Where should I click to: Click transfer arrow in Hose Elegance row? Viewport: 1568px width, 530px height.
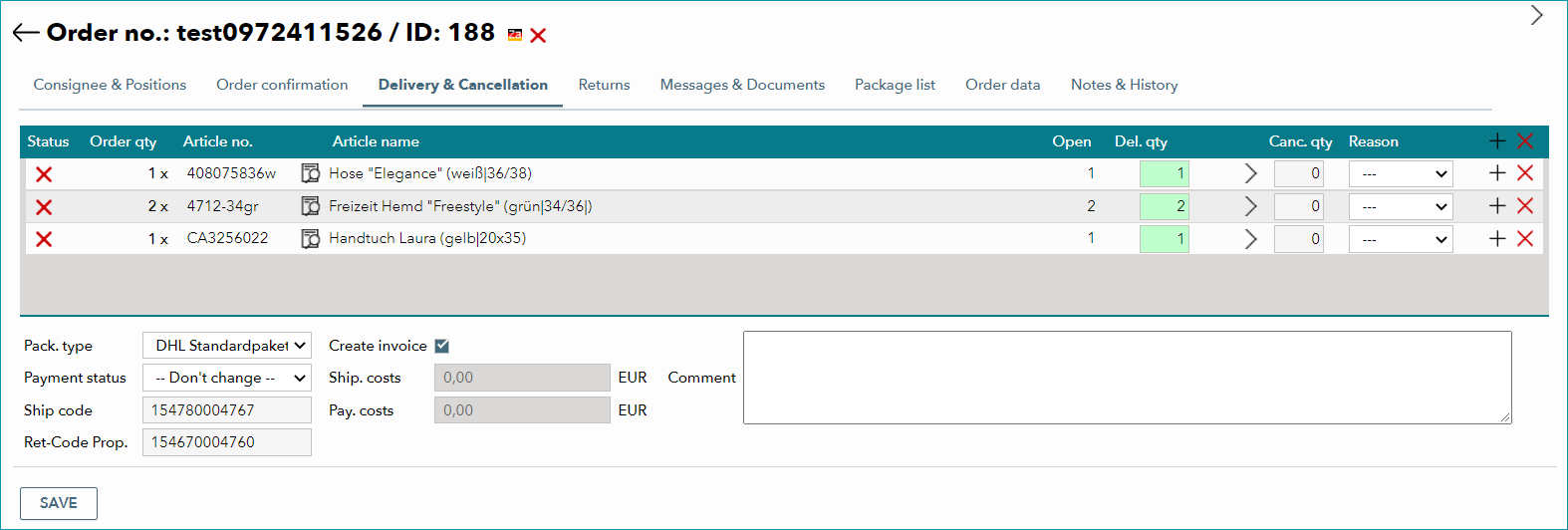1251,173
